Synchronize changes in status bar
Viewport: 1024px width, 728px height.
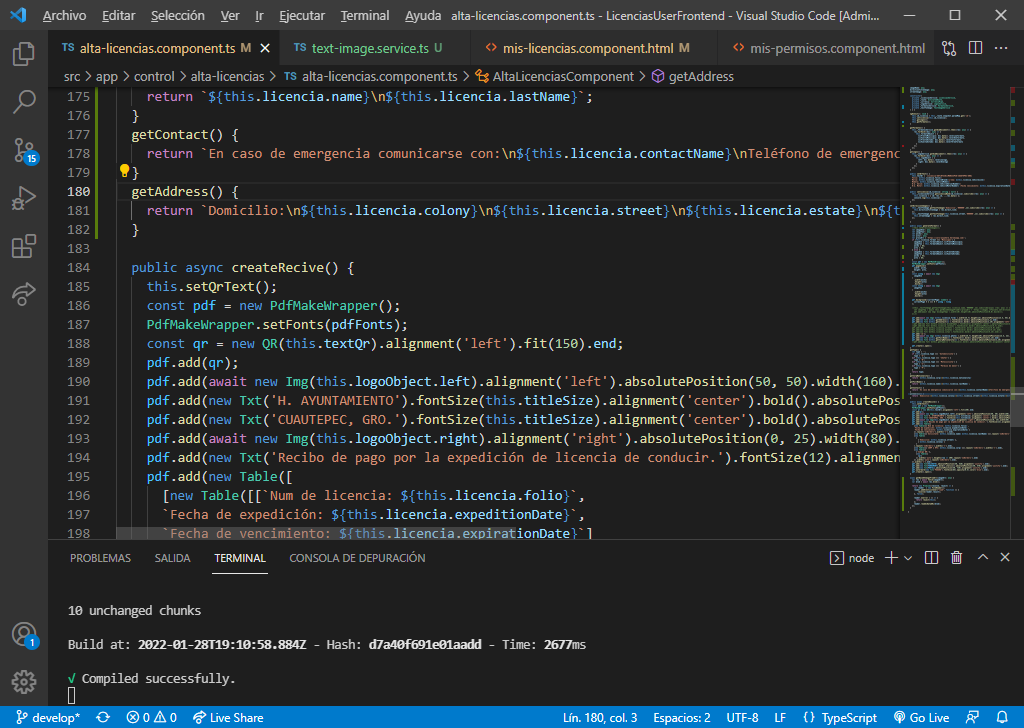tap(103, 718)
